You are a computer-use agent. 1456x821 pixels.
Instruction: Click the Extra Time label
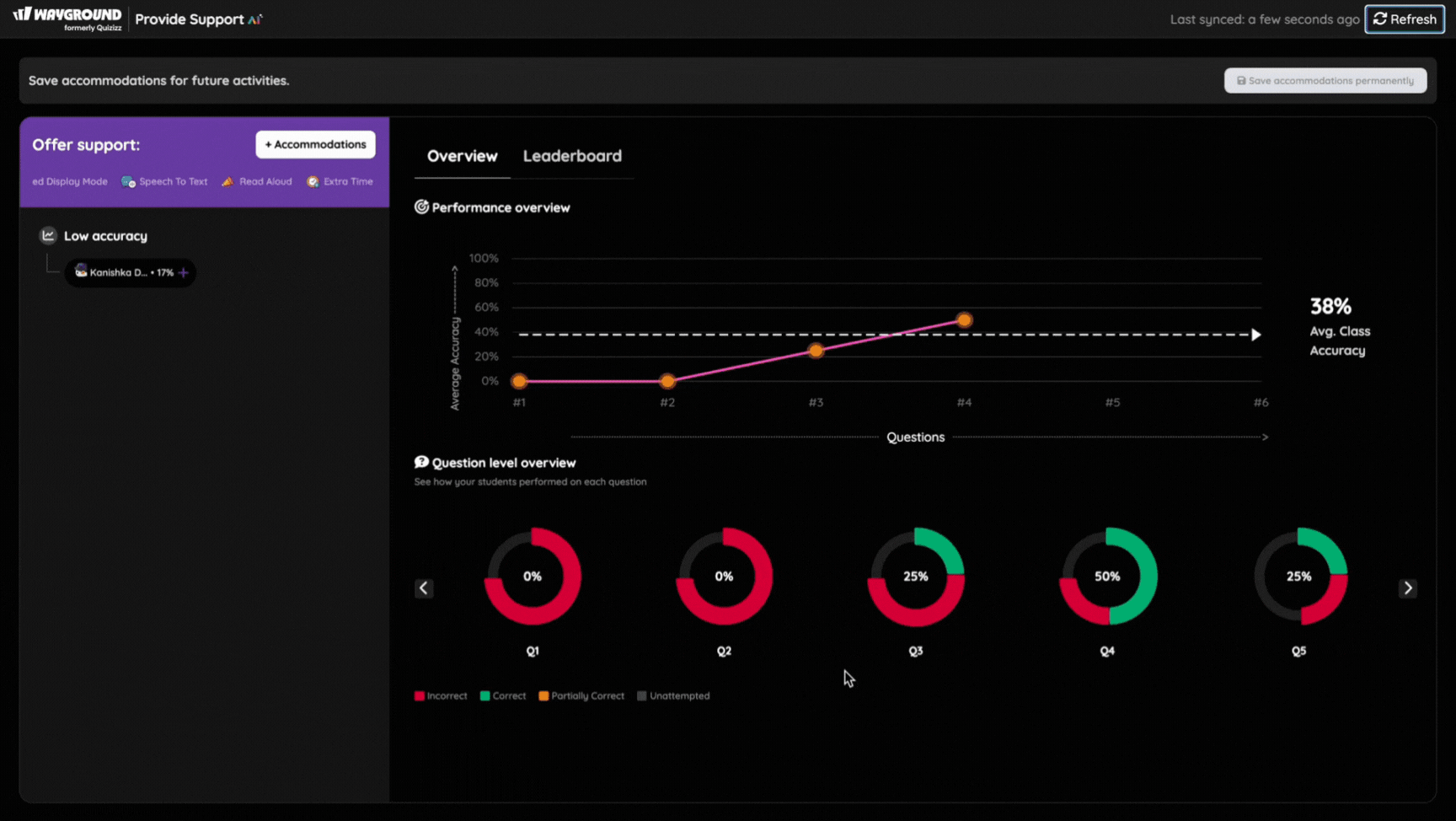(x=348, y=181)
